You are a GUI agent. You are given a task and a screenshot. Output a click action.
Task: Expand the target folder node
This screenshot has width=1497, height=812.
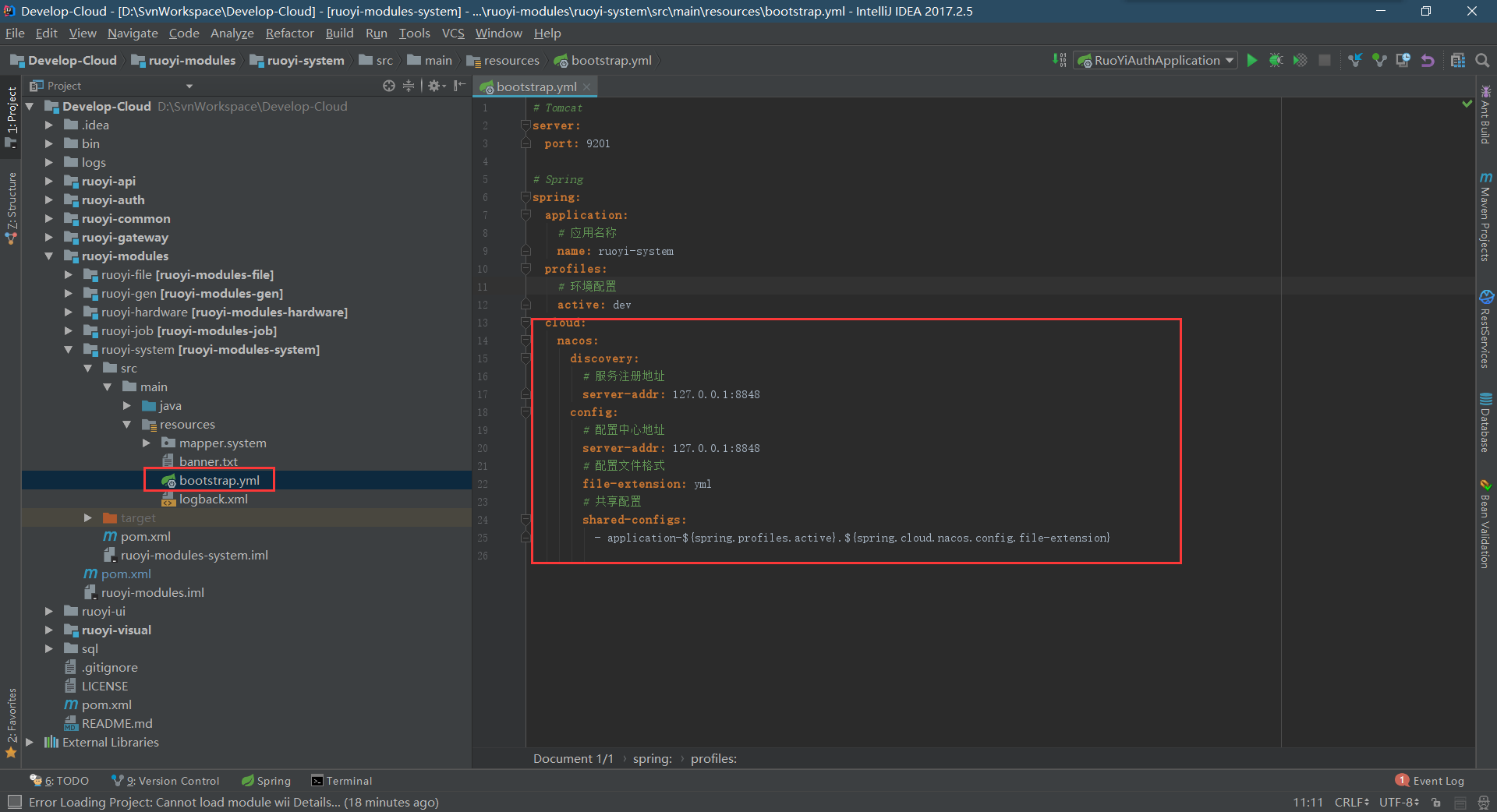87,517
